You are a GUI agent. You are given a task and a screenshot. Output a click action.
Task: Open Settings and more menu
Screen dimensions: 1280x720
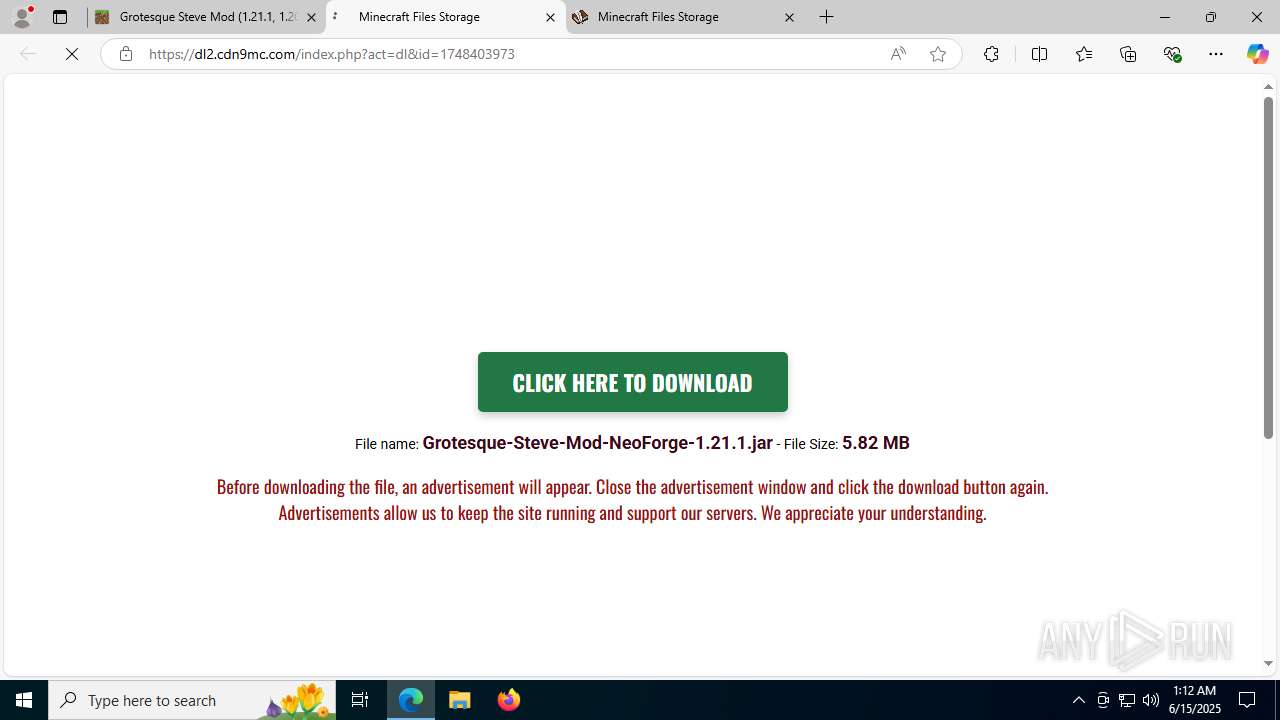(x=1216, y=54)
